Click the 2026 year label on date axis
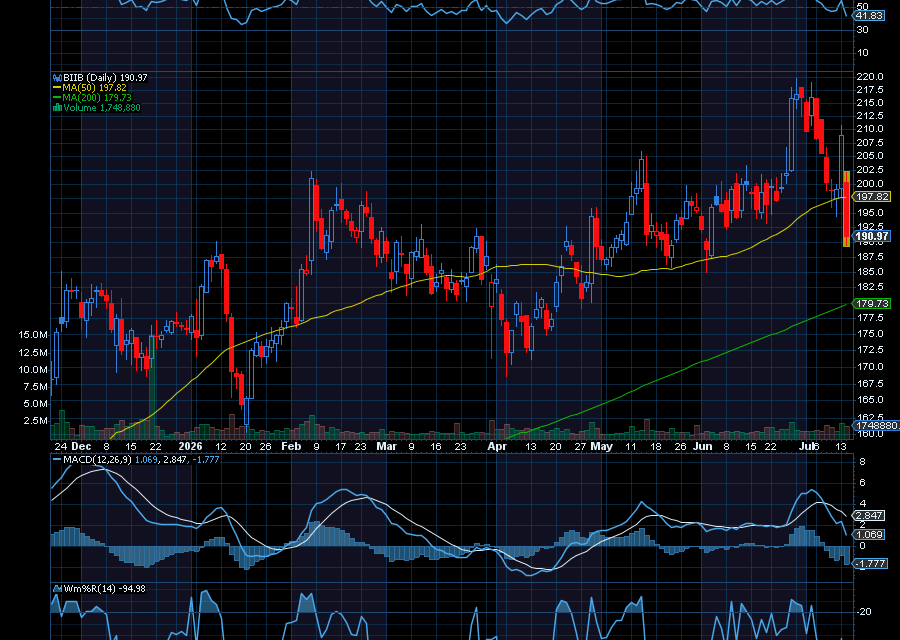 [x=190, y=447]
